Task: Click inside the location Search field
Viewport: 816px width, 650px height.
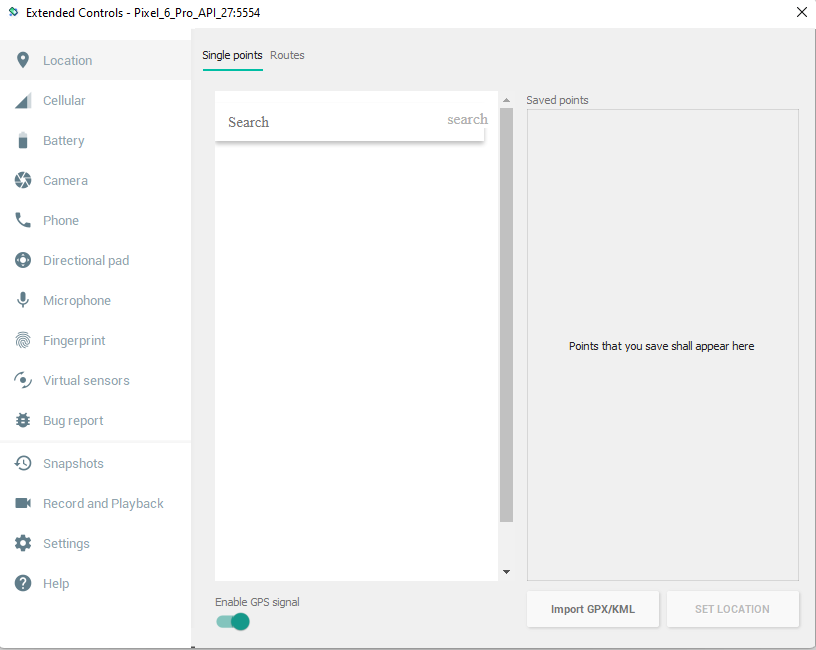Action: (330, 121)
